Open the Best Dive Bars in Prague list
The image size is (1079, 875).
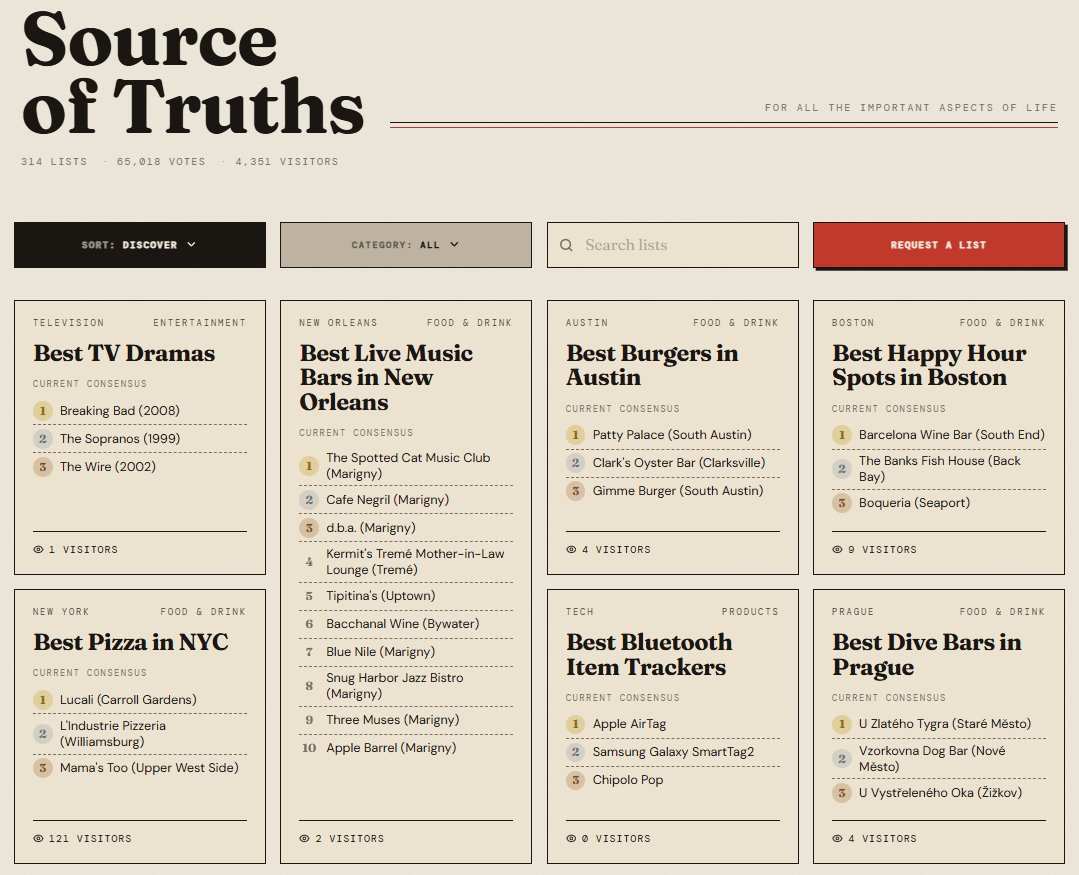click(x=926, y=654)
